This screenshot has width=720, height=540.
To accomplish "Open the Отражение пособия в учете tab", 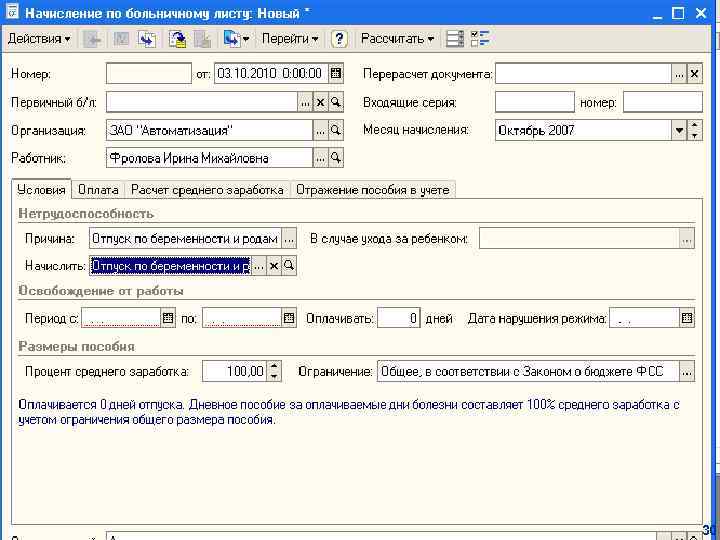I will [x=373, y=190].
